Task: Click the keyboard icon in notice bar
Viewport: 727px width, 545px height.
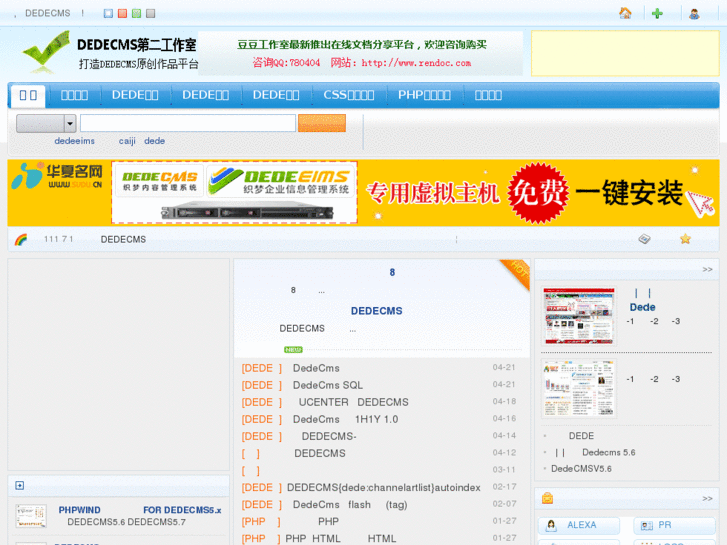Action: coord(644,239)
